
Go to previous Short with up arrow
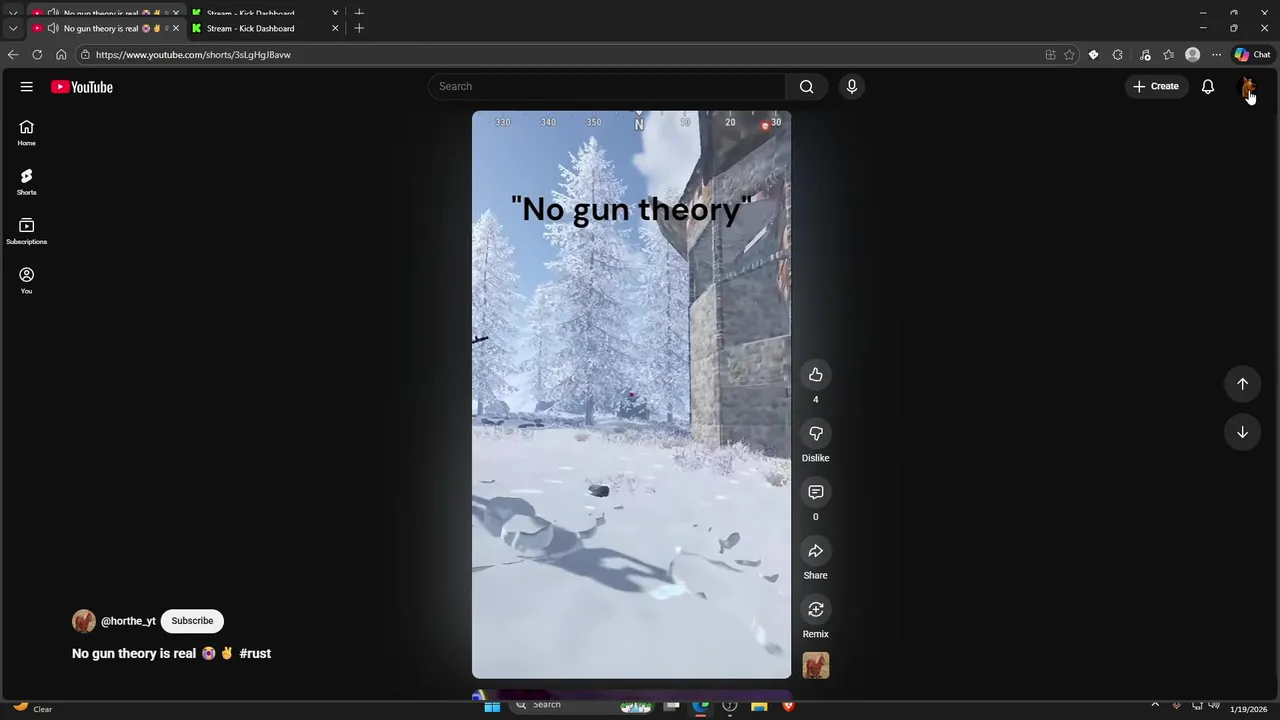point(1243,384)
